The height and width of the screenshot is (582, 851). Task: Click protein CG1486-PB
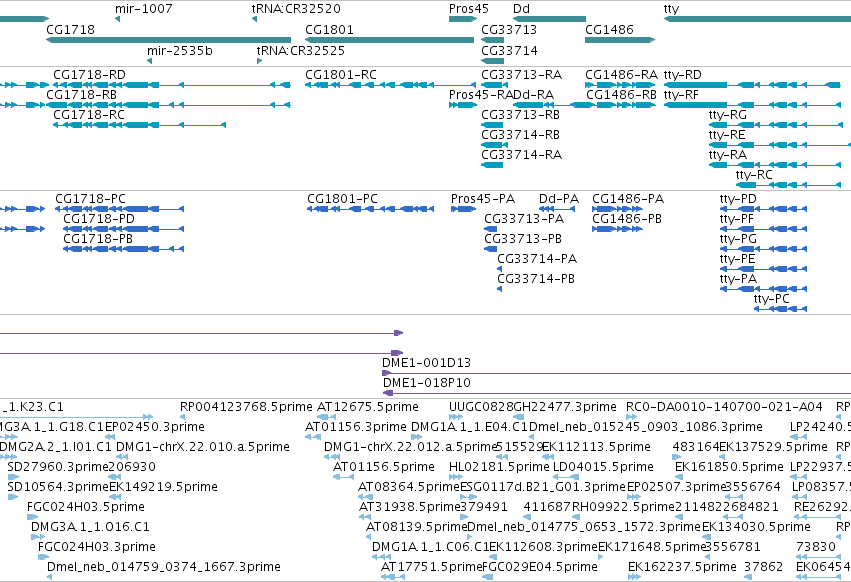pyautogui.click(x=618, y=229)
